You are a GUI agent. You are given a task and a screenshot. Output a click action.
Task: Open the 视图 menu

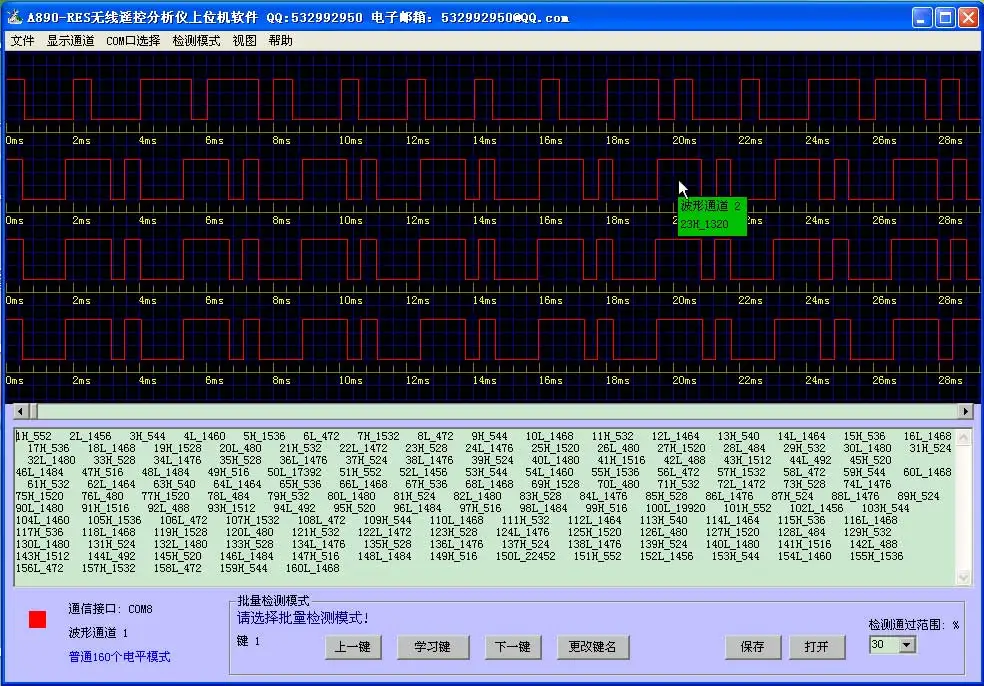point(244,41)
